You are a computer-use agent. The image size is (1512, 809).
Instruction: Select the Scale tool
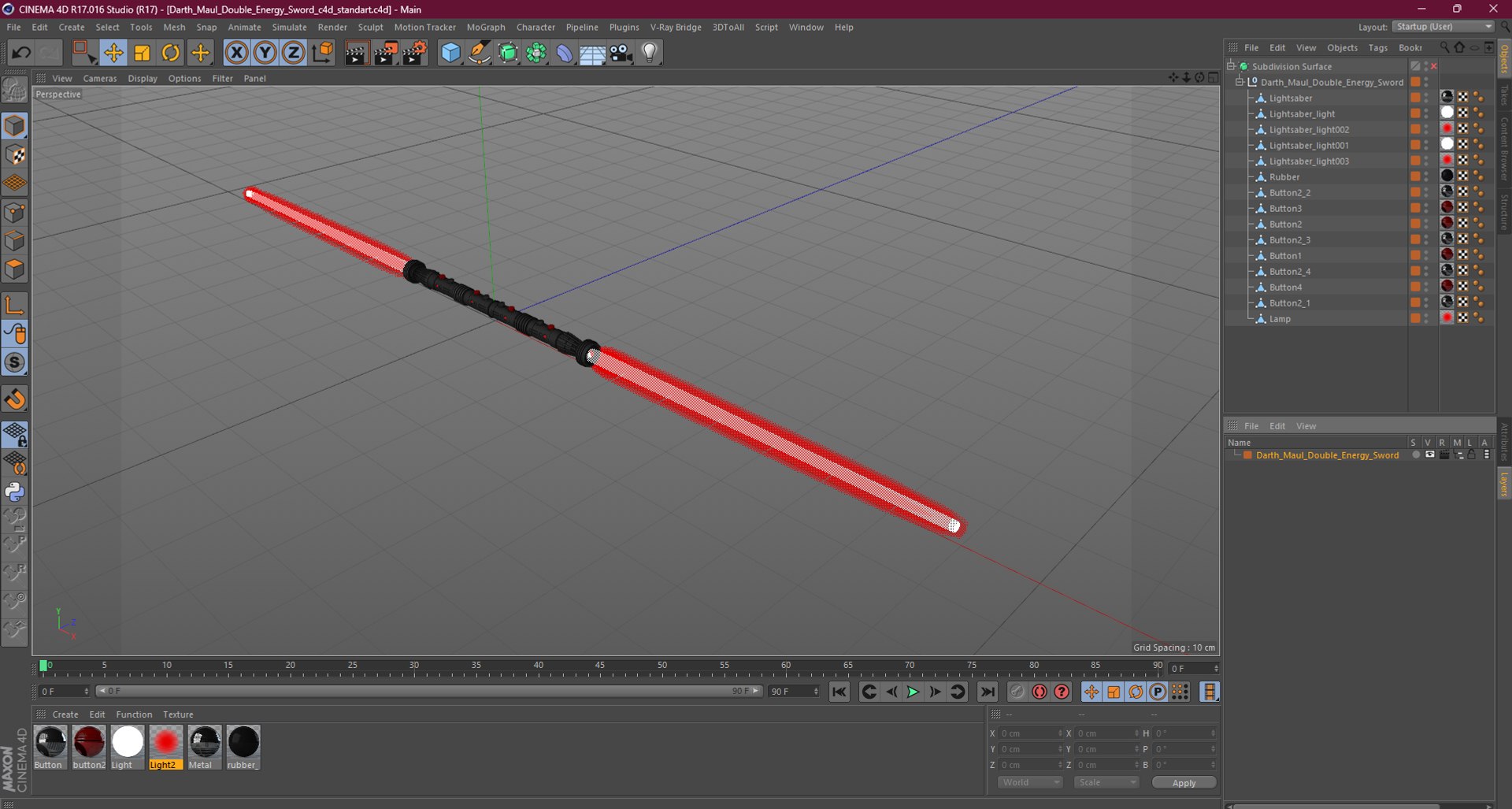143,53
